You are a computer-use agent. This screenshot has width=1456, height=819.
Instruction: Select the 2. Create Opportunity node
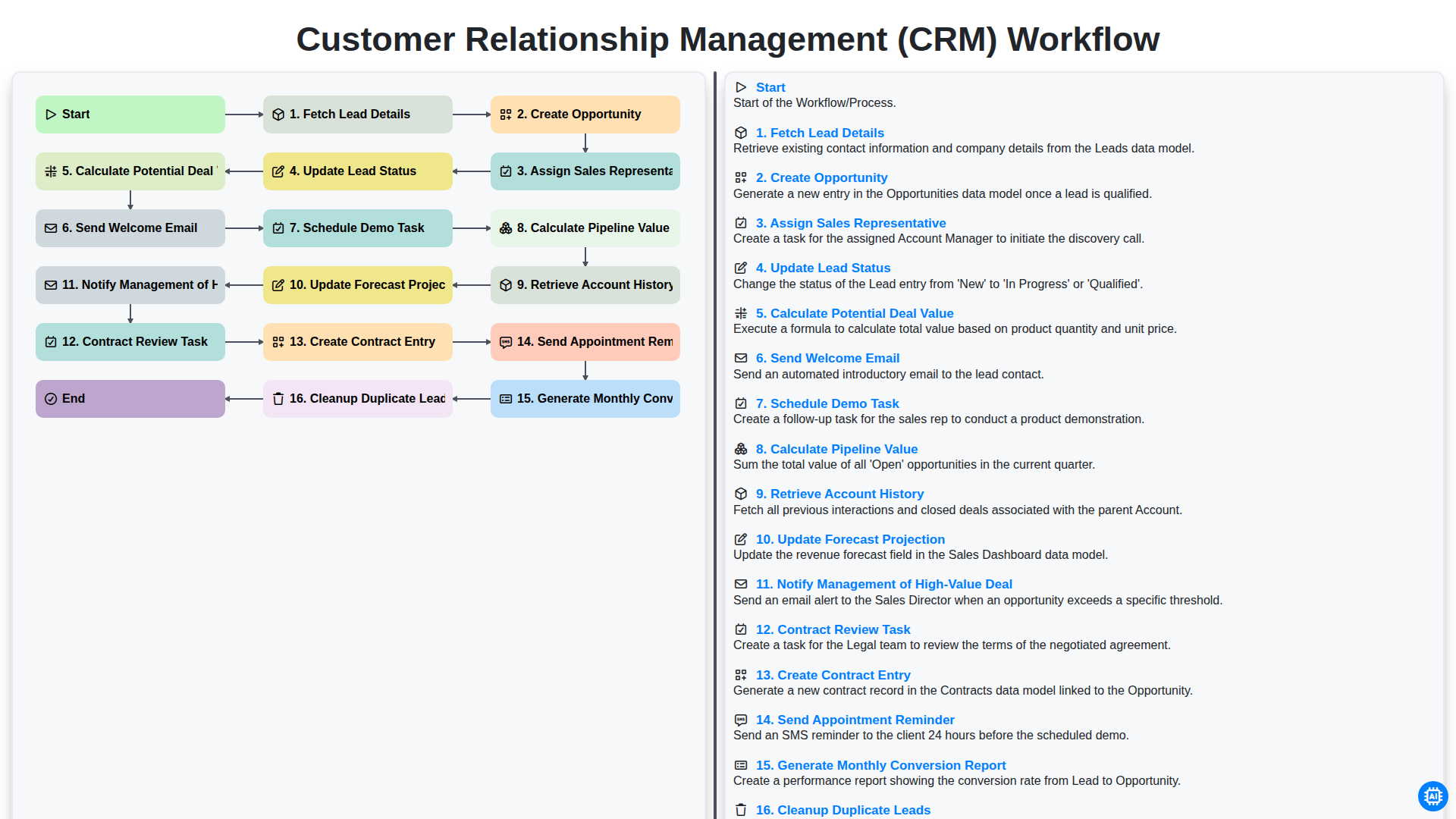585,115
